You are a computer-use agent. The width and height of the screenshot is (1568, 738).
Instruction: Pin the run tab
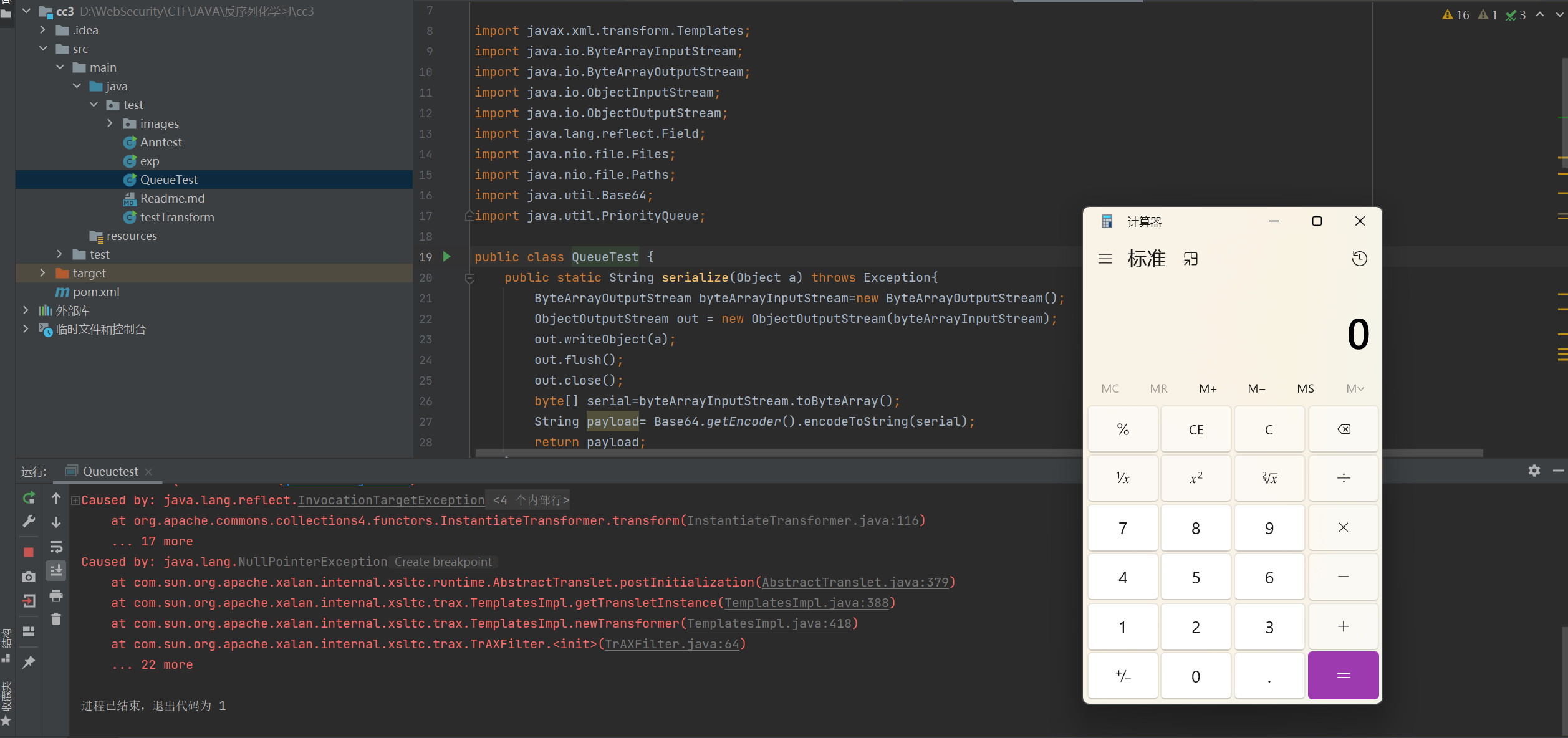coord(29,662)
